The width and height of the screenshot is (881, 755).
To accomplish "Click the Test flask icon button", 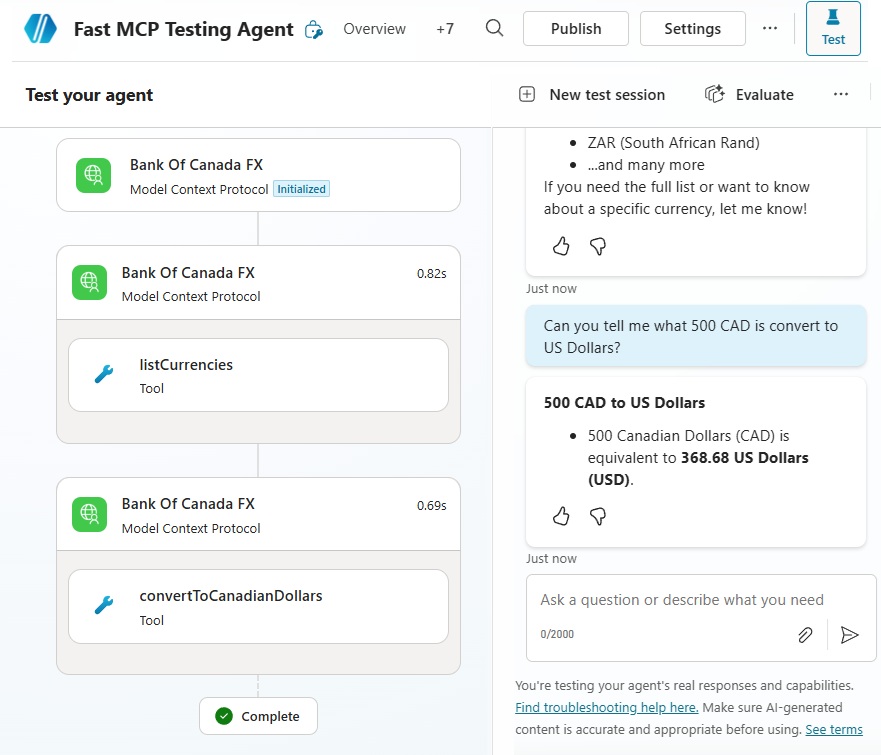I will tap(833, 28).
